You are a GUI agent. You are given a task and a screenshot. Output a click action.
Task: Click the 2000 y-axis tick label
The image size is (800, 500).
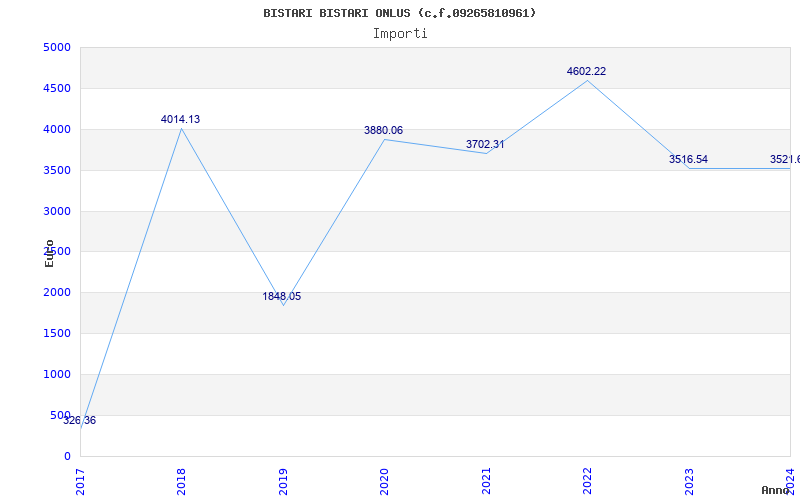click(x=57, y=292)
